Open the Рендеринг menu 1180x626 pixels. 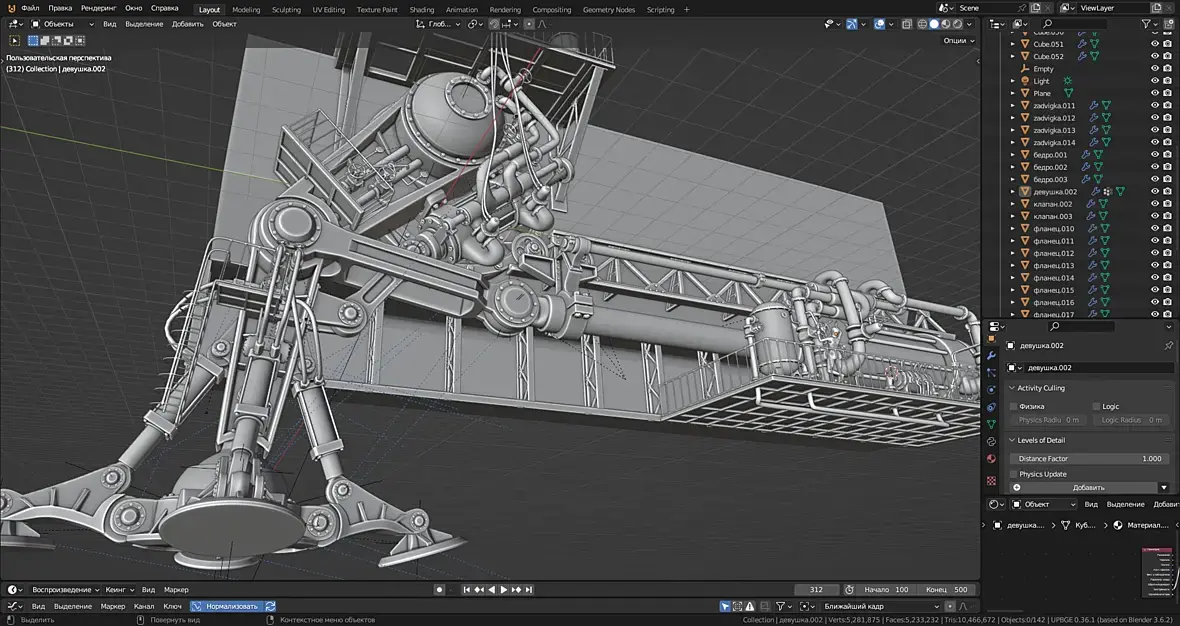tap(99, 8)
